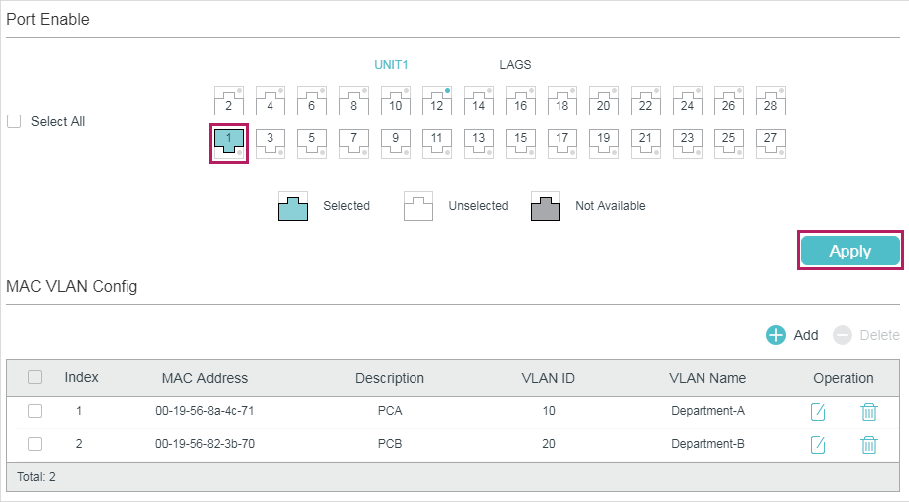Select port 3 icon
The image size is (909, 502).
pos(270,143)
